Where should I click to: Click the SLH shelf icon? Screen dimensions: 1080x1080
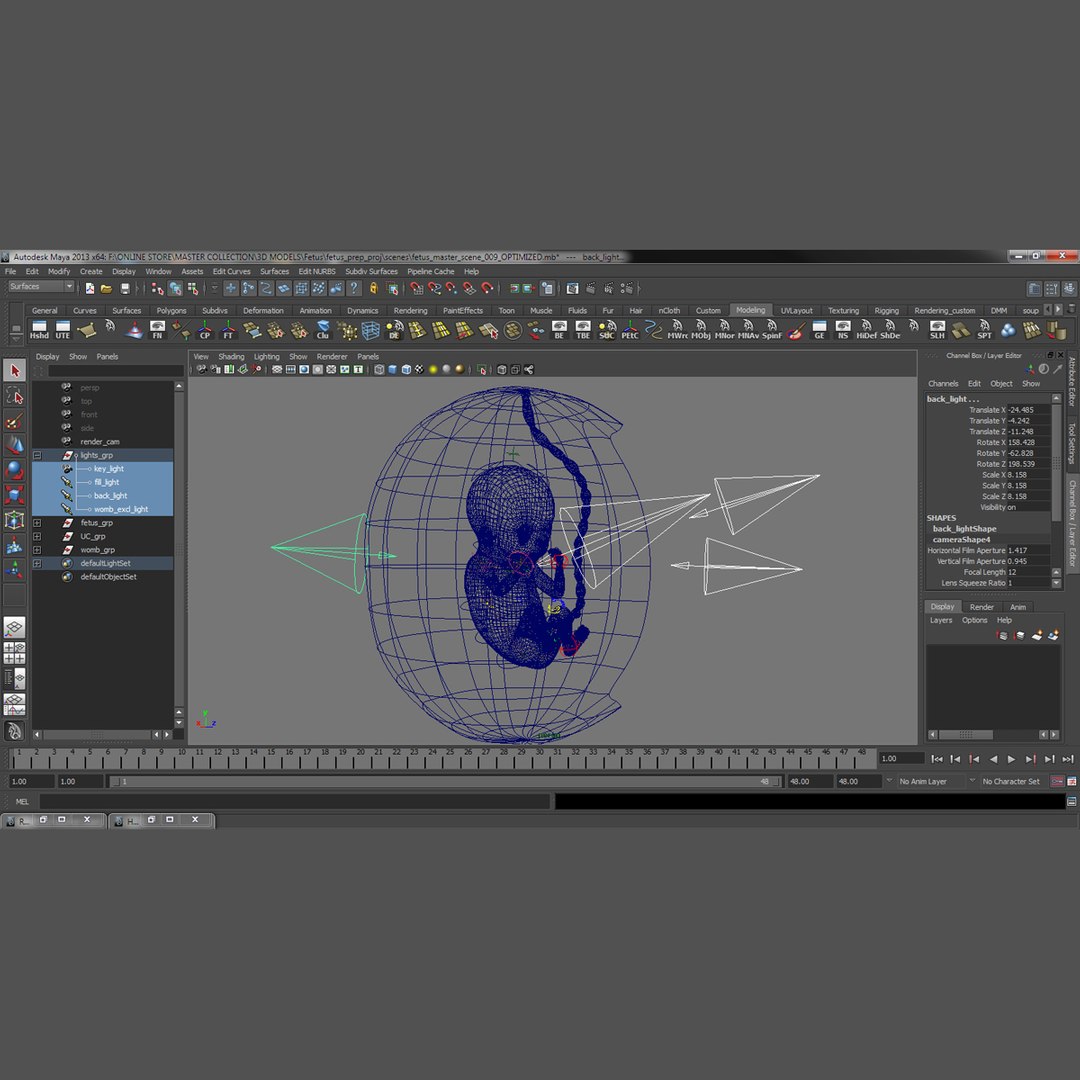coord(937,330)
